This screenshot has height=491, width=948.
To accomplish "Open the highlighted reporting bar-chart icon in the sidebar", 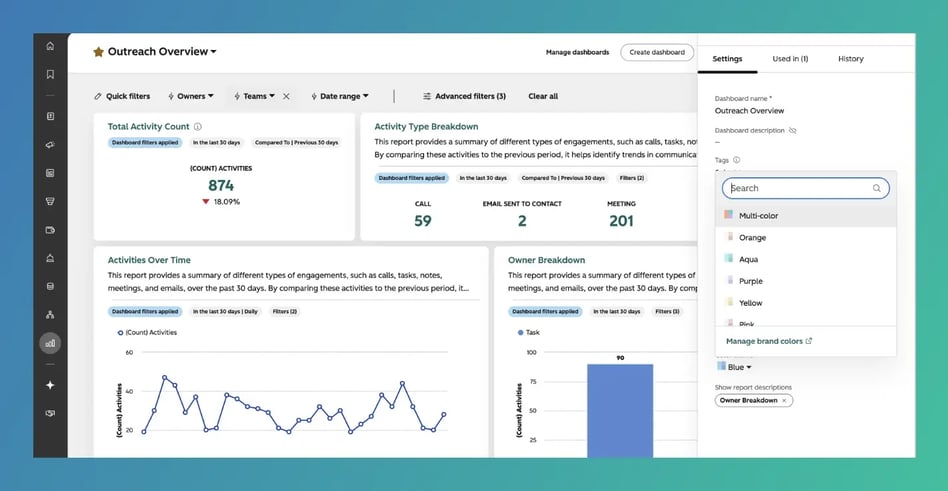I will 50,343.
